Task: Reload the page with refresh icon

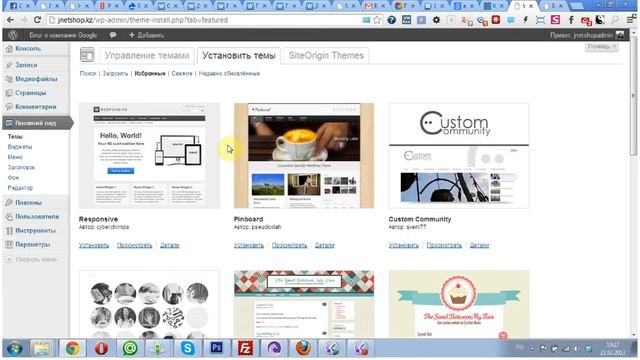Action: [x=37, y=20]
